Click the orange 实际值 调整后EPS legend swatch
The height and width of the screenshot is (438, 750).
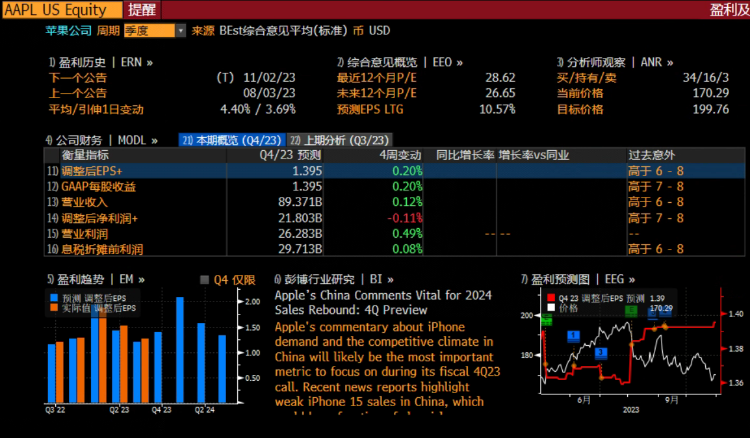pos(54,307)
